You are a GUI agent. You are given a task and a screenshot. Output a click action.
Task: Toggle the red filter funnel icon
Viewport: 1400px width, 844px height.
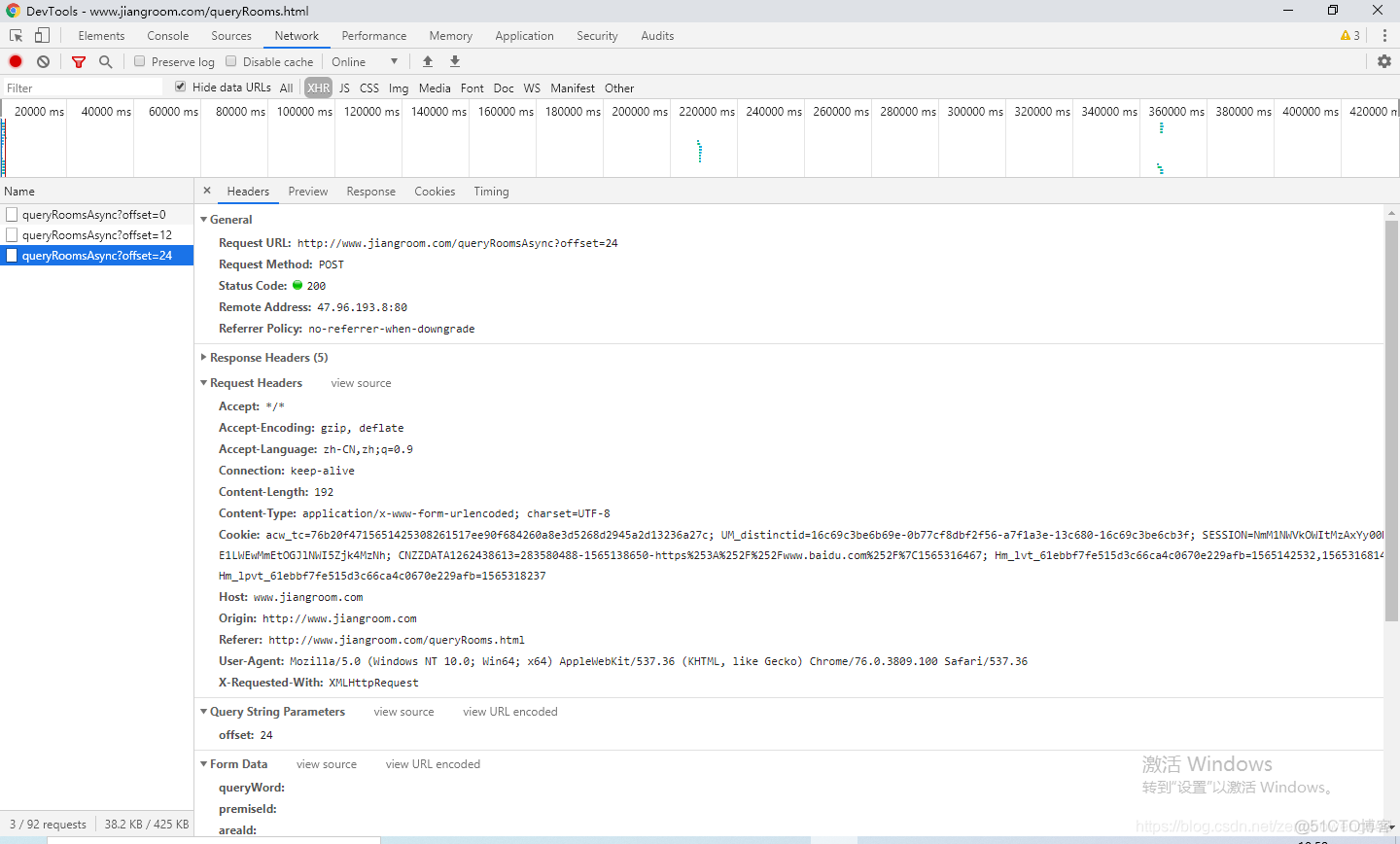point(79,61)
